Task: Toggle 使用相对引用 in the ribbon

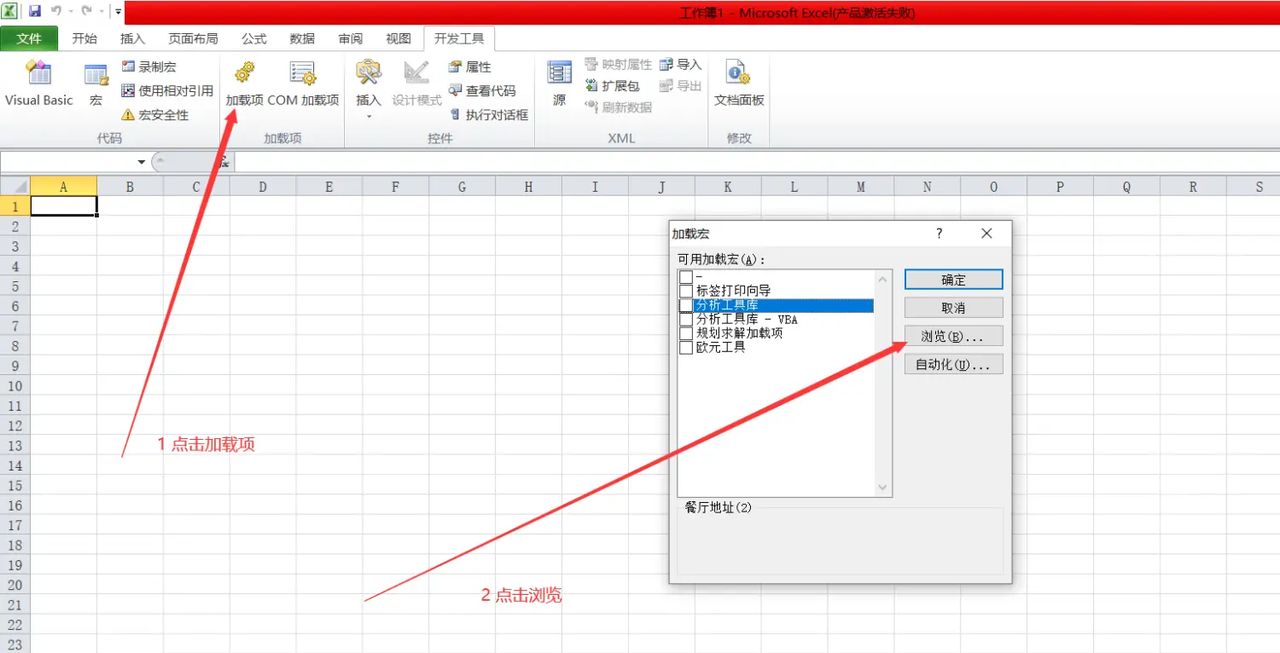Action: pos(166,91)
